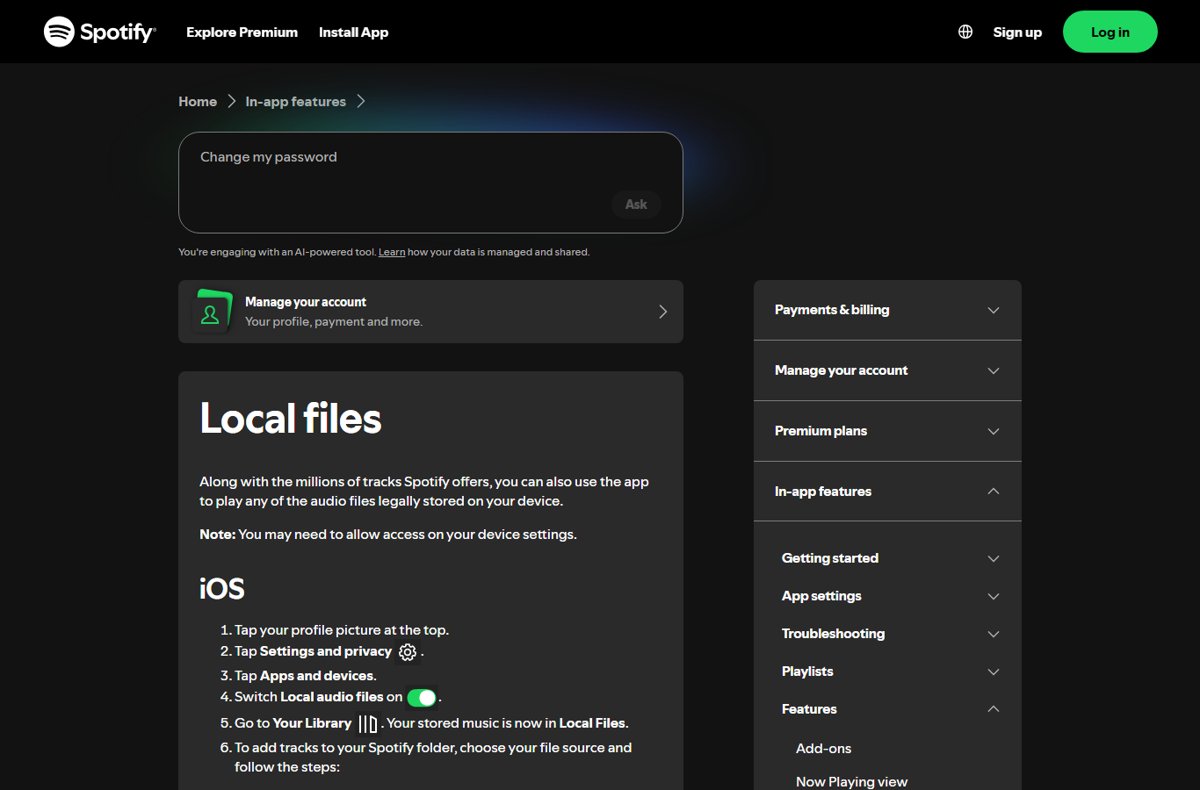Expand Premium plans section

[x=887, y=431]
